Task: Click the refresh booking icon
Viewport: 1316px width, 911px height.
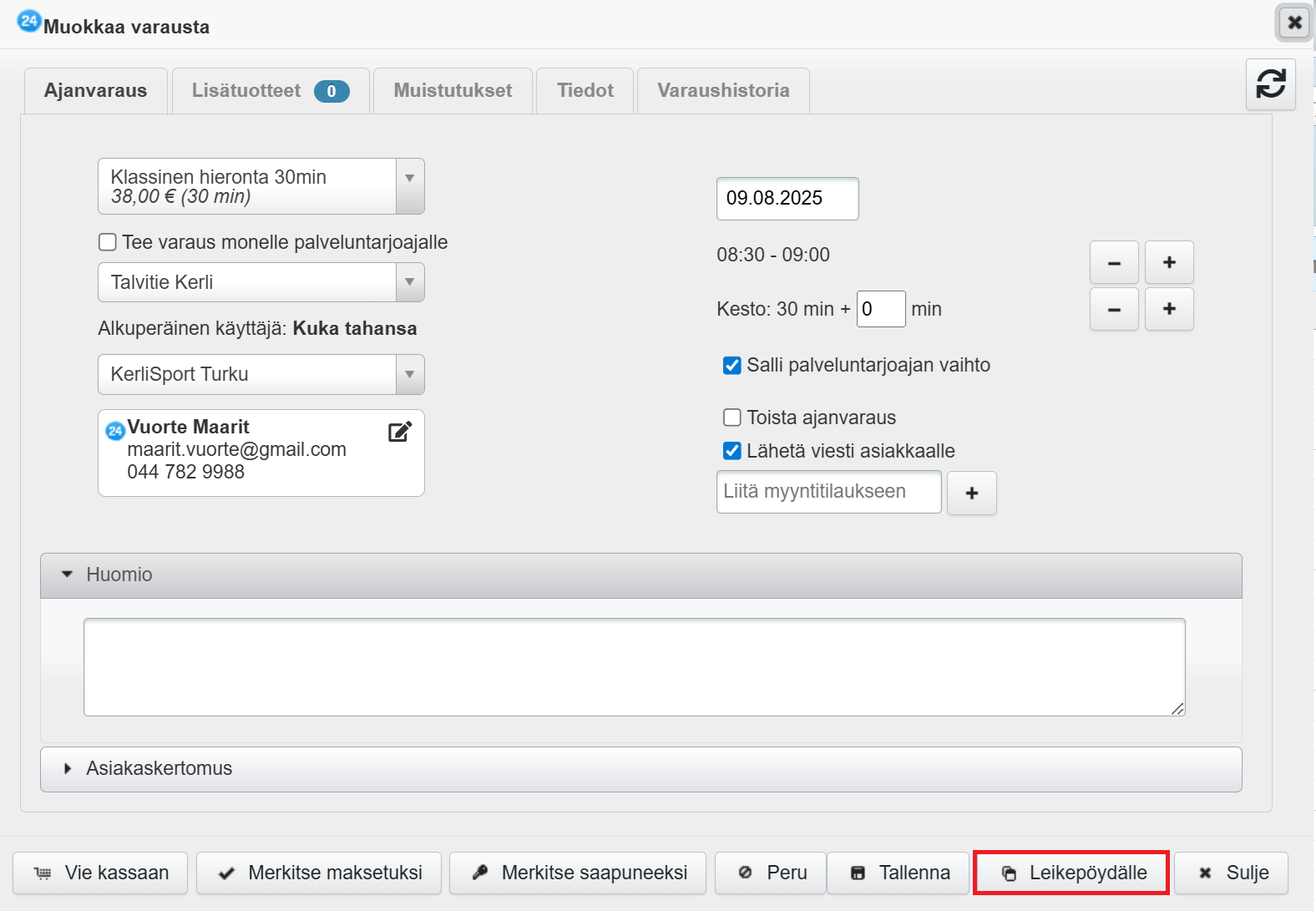Action: click(1270, 84)
